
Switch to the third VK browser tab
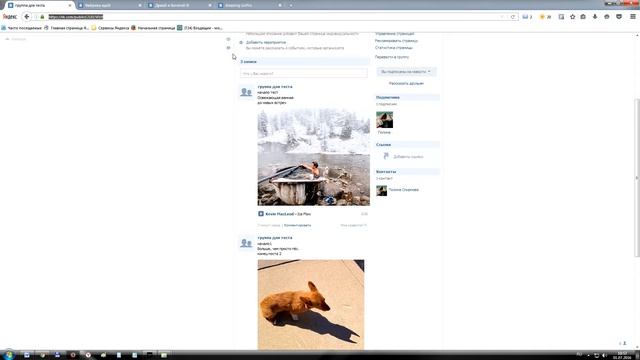click(180, 5)
